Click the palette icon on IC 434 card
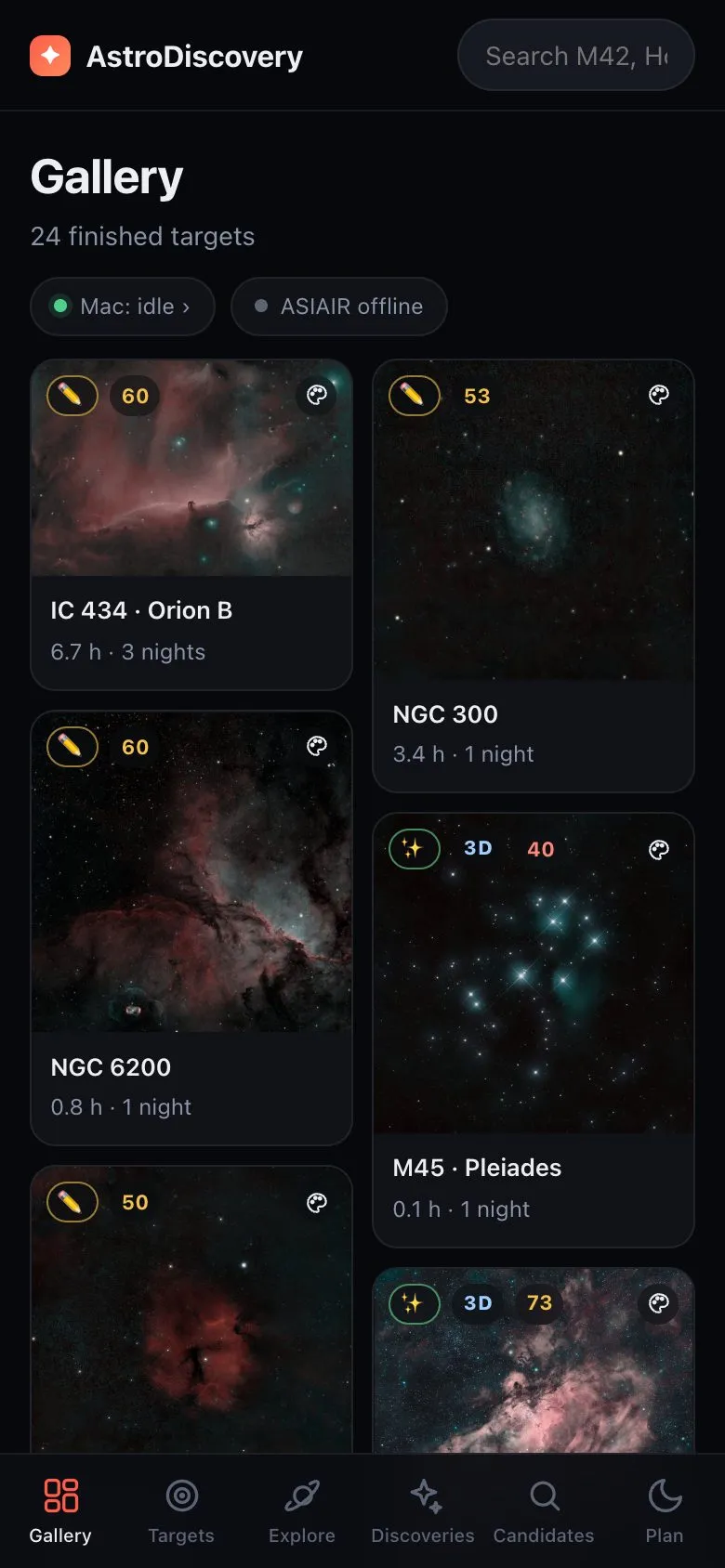 [x=317, y=396]
